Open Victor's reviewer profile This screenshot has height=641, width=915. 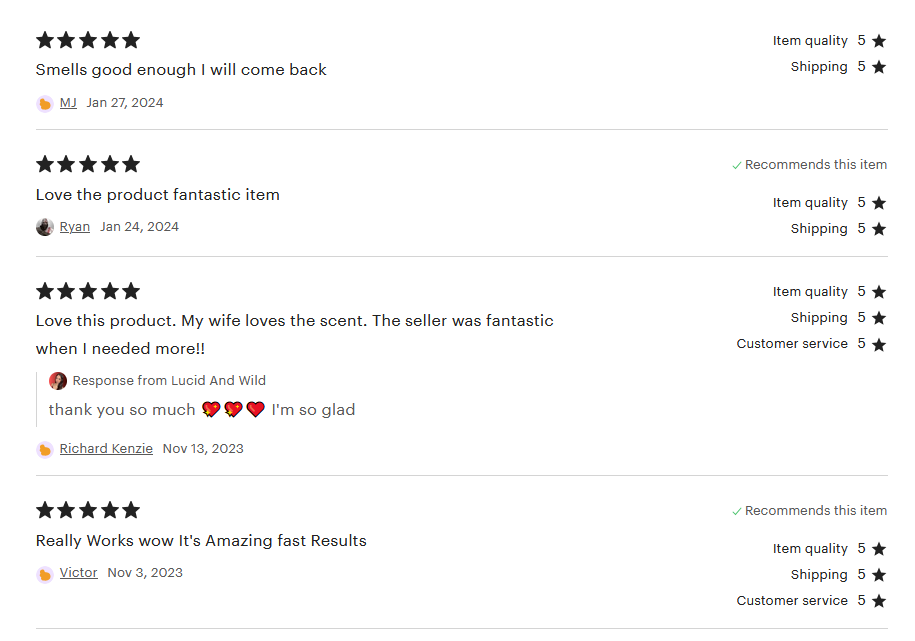pyautogui.click(x=79, y=573)
